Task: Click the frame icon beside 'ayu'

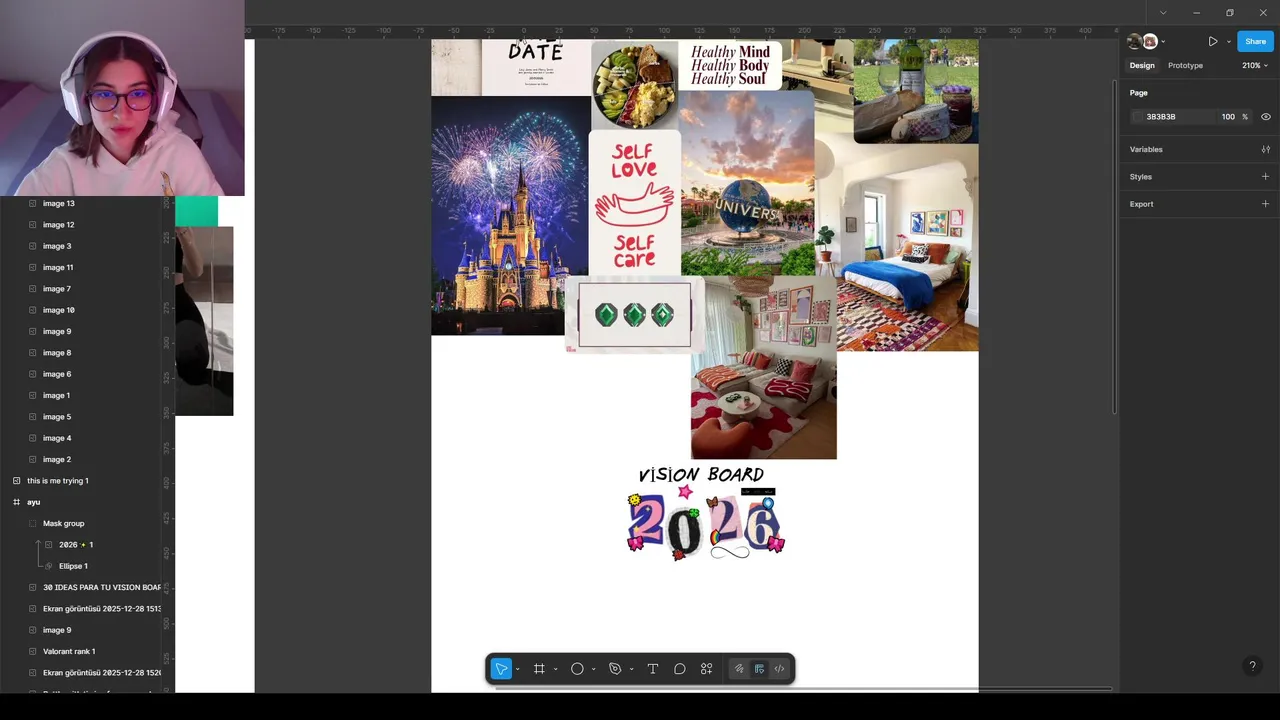Action: (16, 502)
